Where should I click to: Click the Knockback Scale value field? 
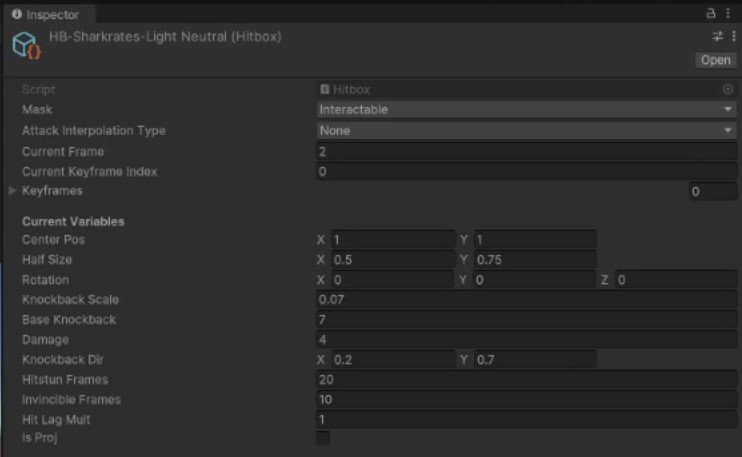point(526,300)
